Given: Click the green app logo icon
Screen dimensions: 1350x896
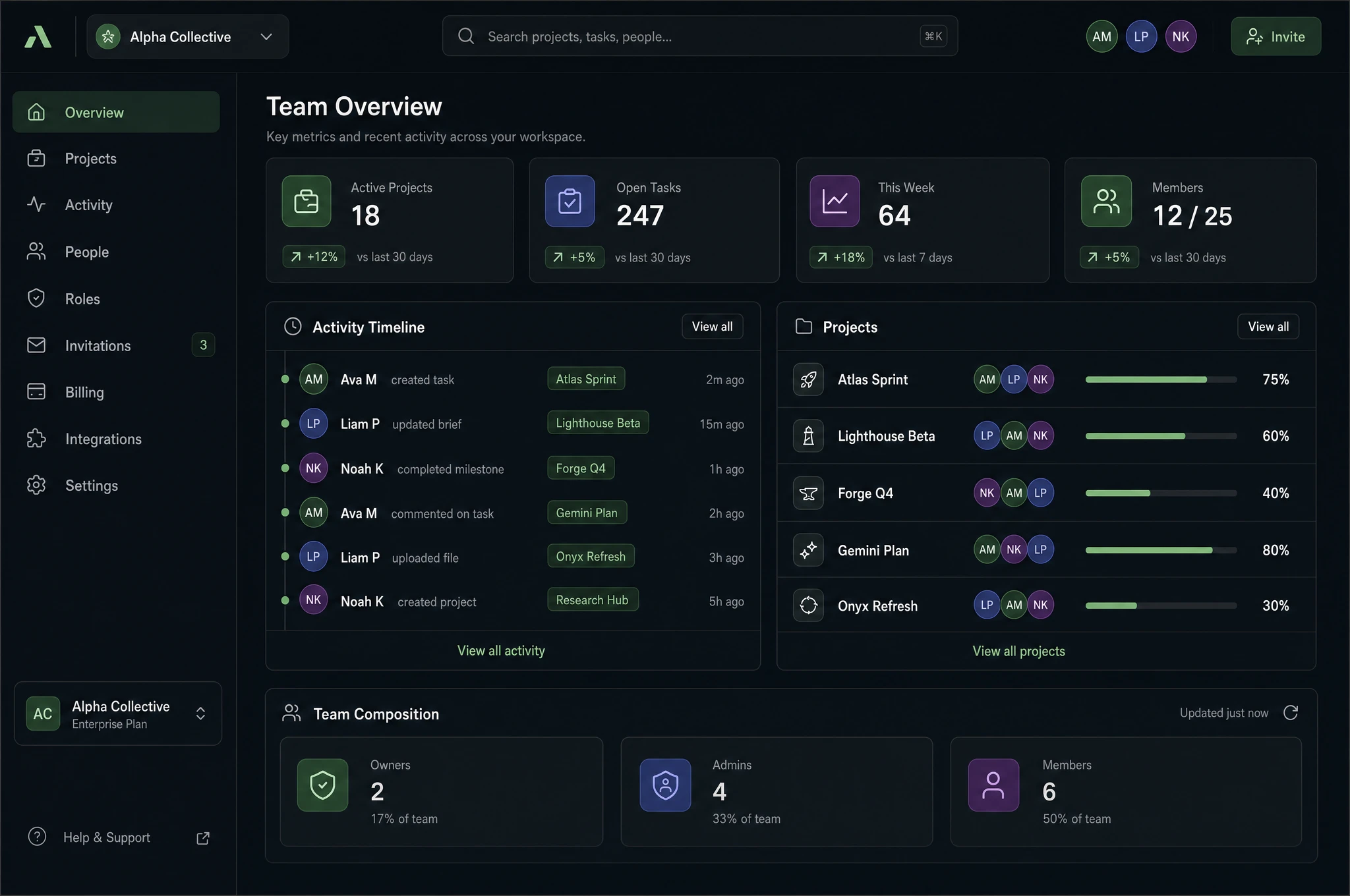Looking at the screenshot, I should [x=38, y=37].
